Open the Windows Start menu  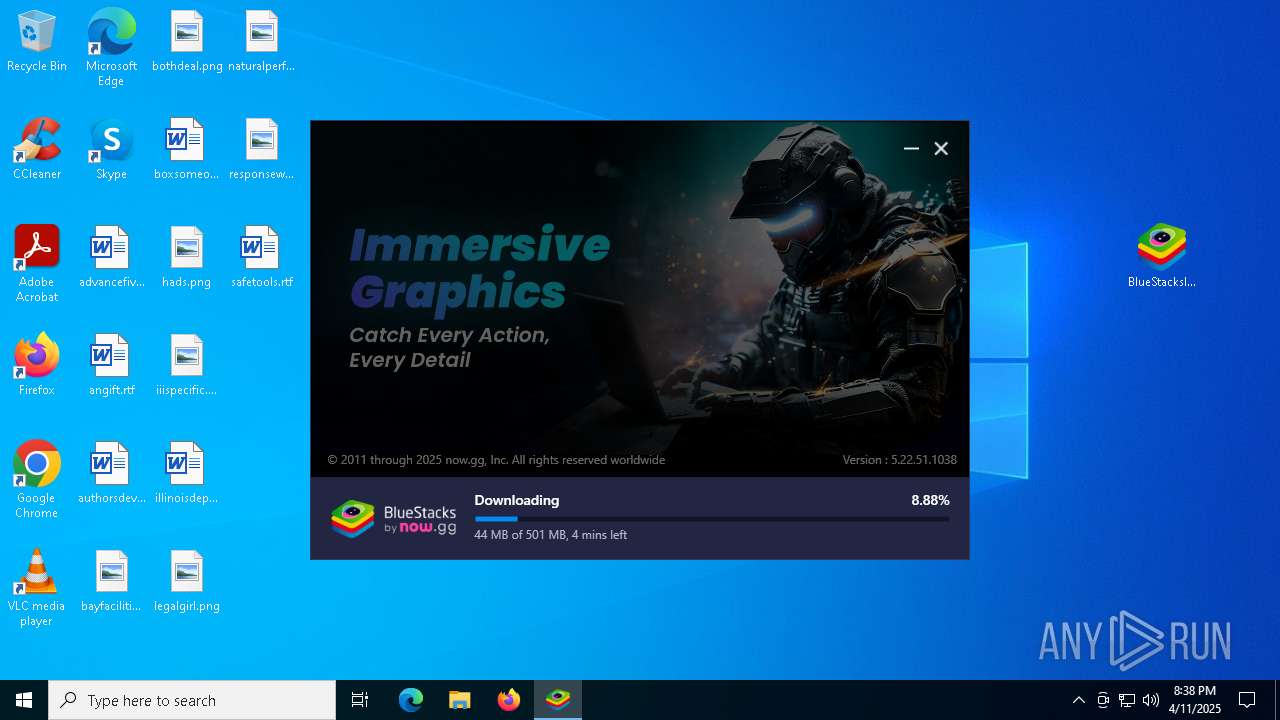(x=24, y=700)
